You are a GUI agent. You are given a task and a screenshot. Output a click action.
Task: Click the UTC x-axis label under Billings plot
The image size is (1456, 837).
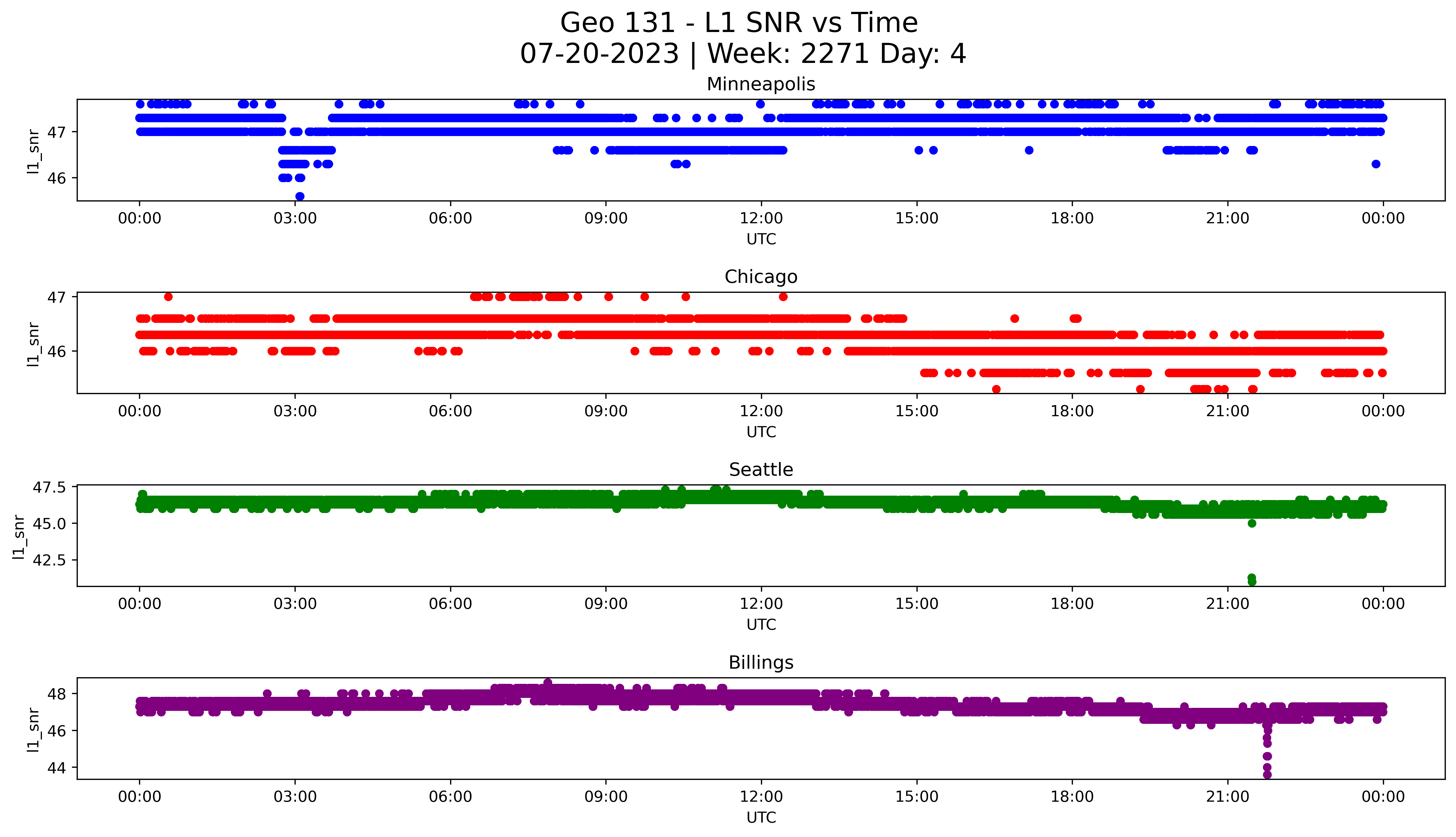point(760,817)
